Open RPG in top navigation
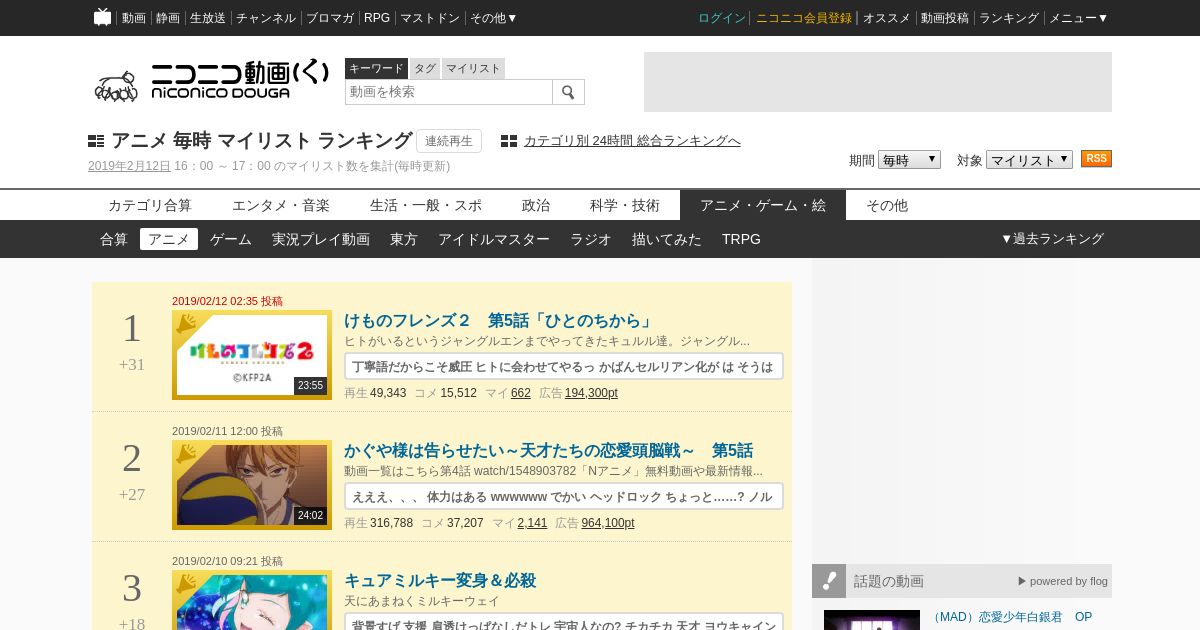Viewport: 1200px width, 630px height. pyautogui.click(x=377, y=18)
